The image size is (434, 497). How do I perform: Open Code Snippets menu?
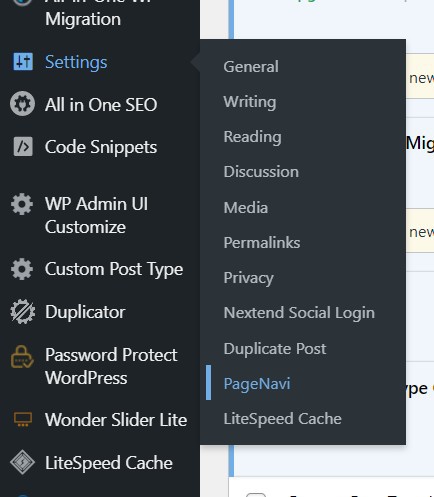[x=101, y=147]
